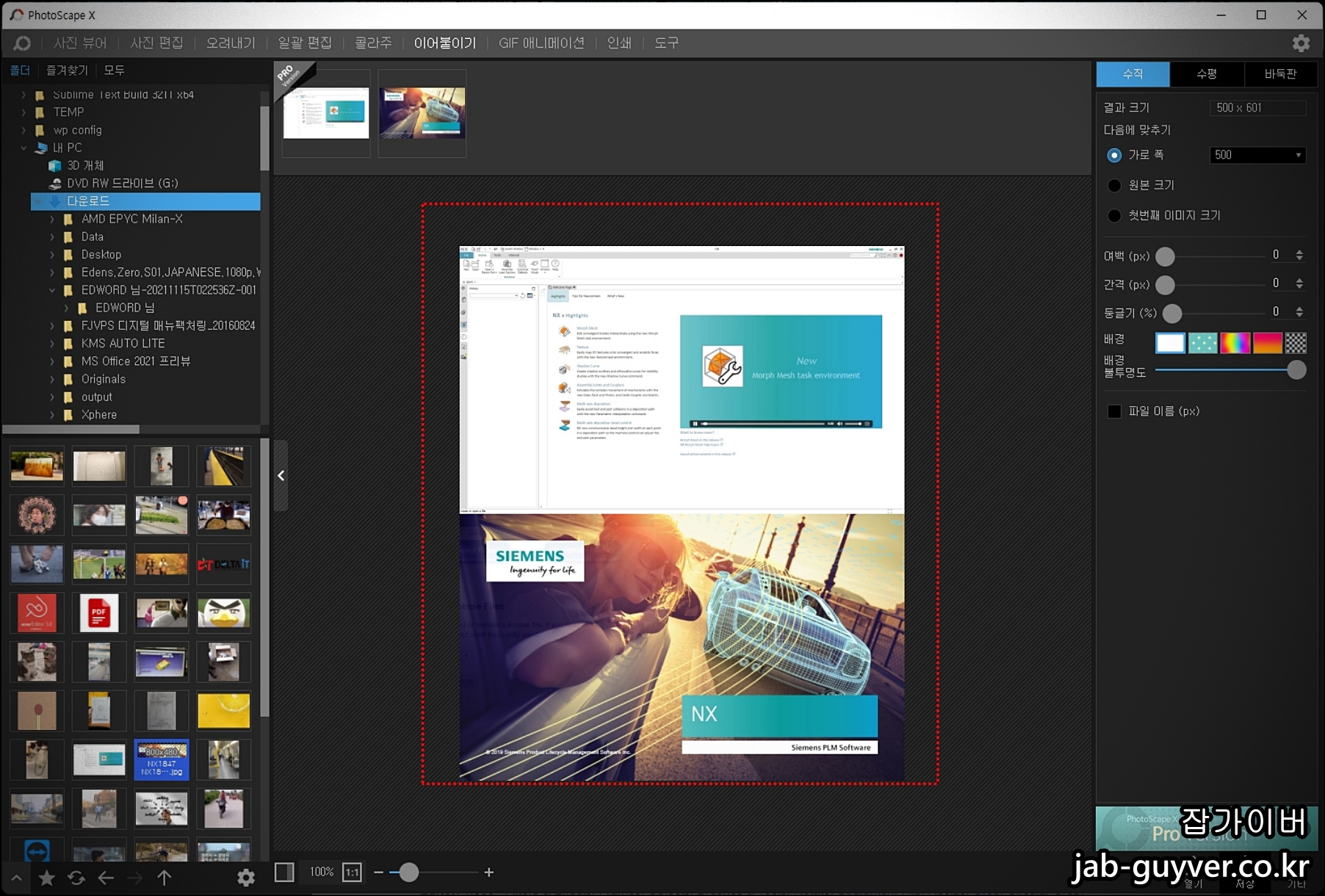Image resolution: width=1325 pixels, height=896 pixels.
Task: Open the 오려내기 tab
Action: [x=231, y=43]
